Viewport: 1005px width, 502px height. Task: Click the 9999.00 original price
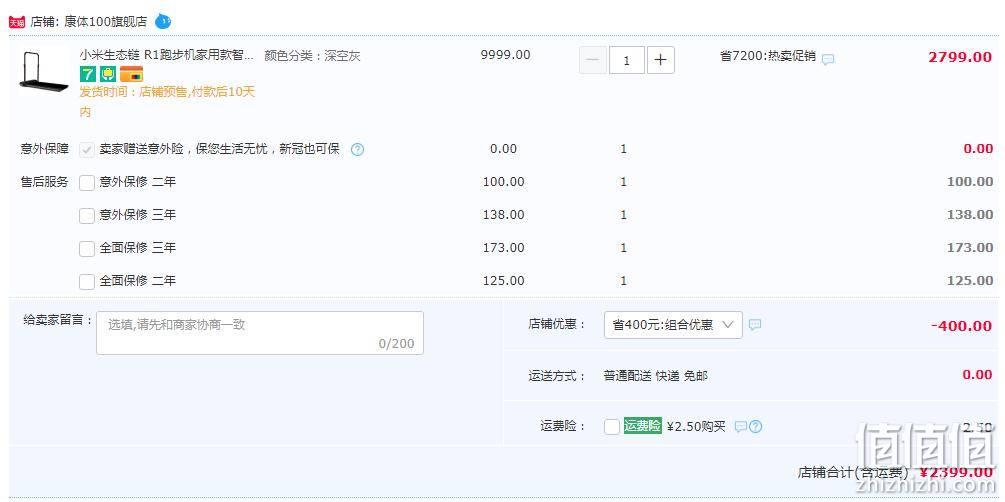[x=505, y=54]
